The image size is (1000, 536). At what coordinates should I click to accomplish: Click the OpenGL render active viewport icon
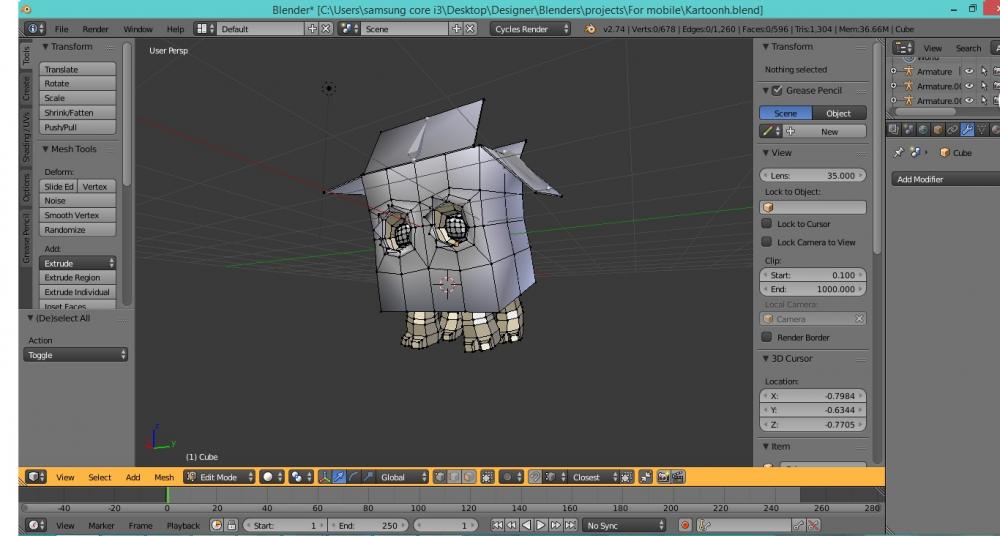(662, 478)
